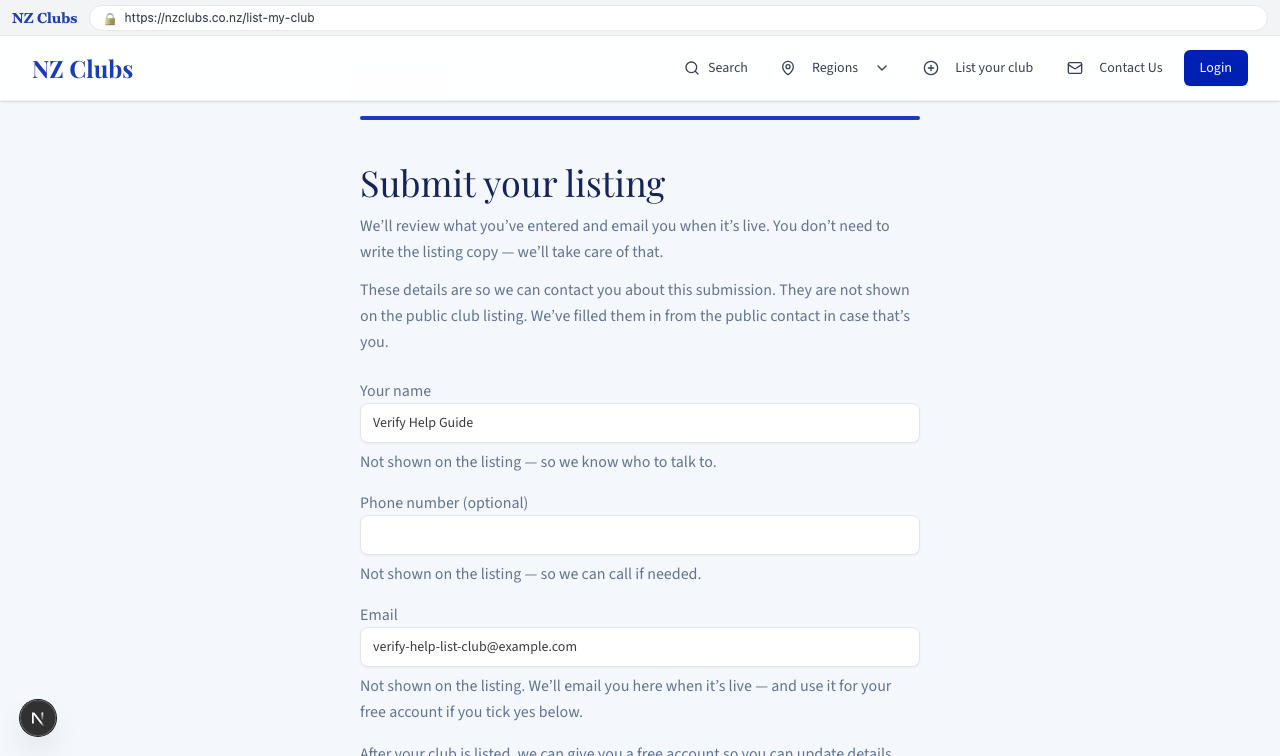Click the Contact Us envelope icon
The width and height of the screenshot is (1280, 756).
click(x=1075, y=68)
